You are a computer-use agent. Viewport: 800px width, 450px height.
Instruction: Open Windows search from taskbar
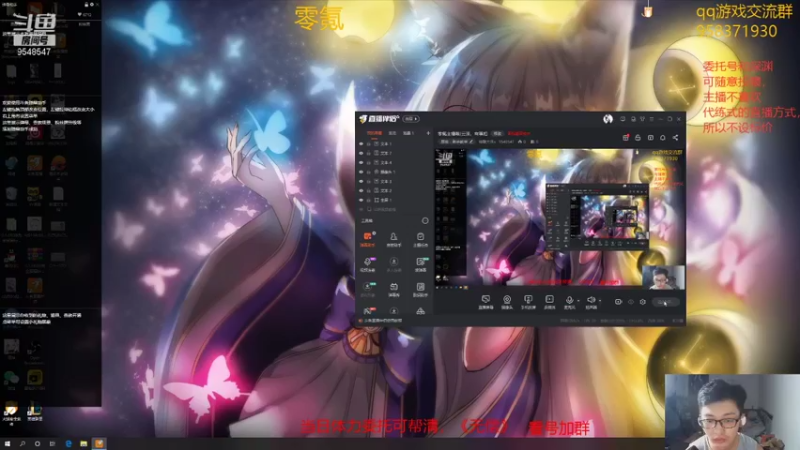pos(22,444)
